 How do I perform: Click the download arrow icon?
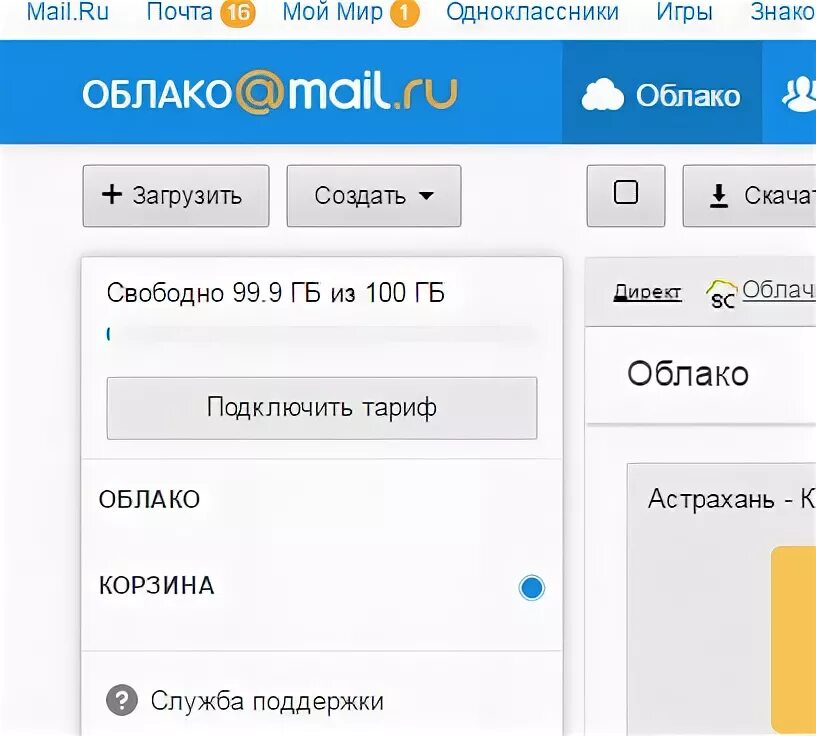719,196
